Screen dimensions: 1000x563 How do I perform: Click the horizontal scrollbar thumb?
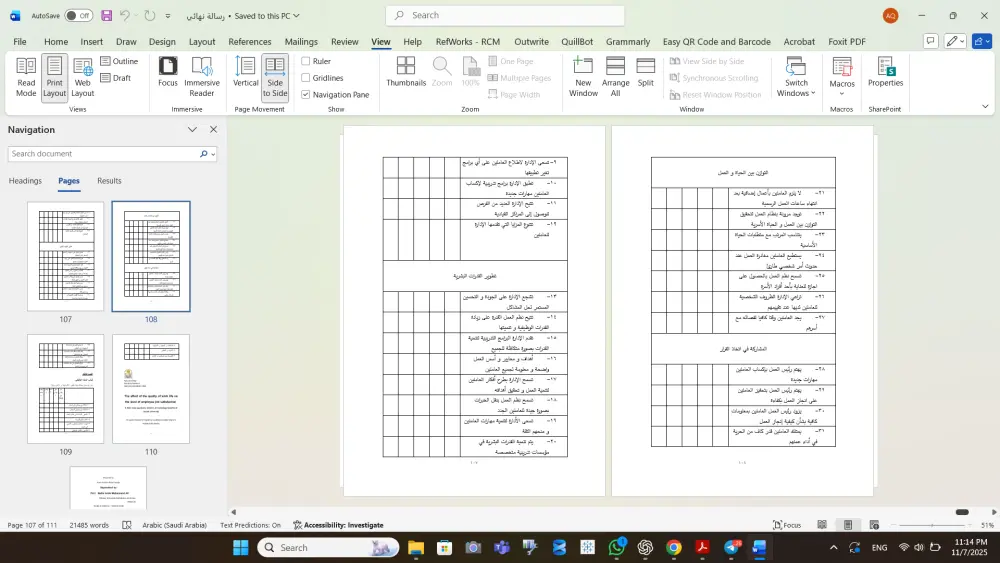coord(962,512)
